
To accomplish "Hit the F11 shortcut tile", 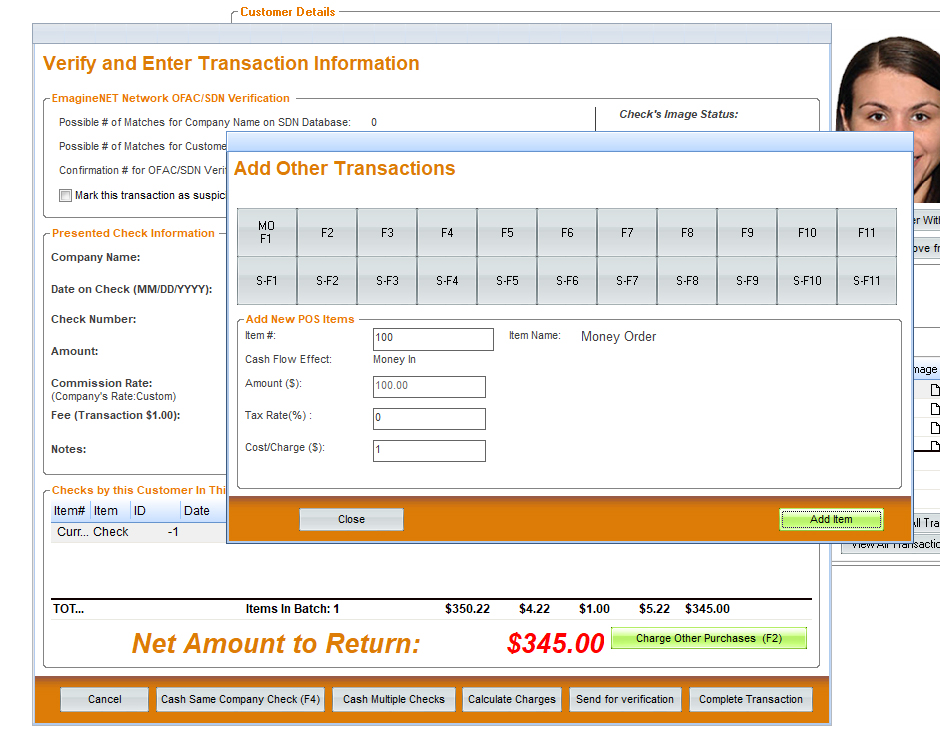I will (x=866, y=233).
